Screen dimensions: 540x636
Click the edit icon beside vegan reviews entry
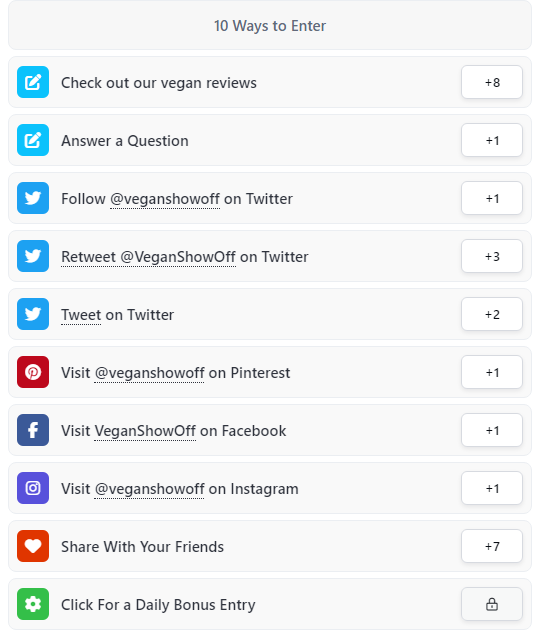pos(33,82)
